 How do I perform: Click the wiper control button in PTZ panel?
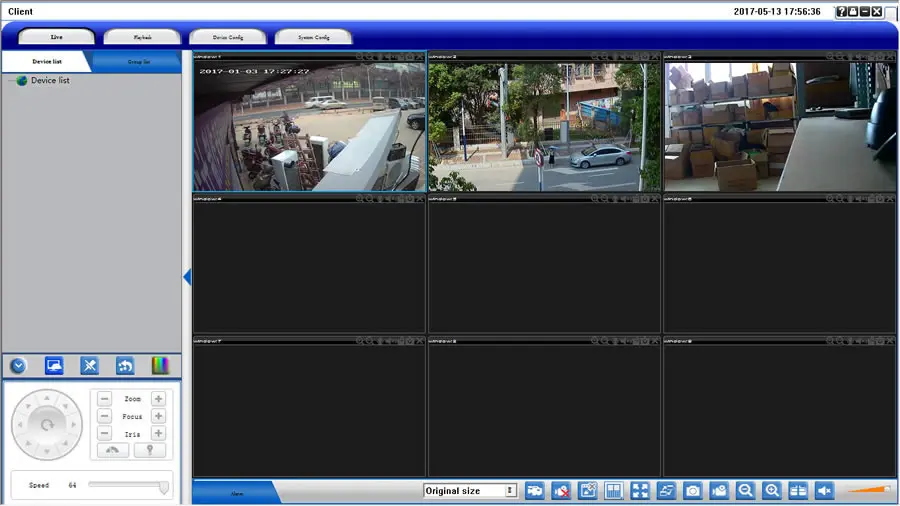[112, 450]
